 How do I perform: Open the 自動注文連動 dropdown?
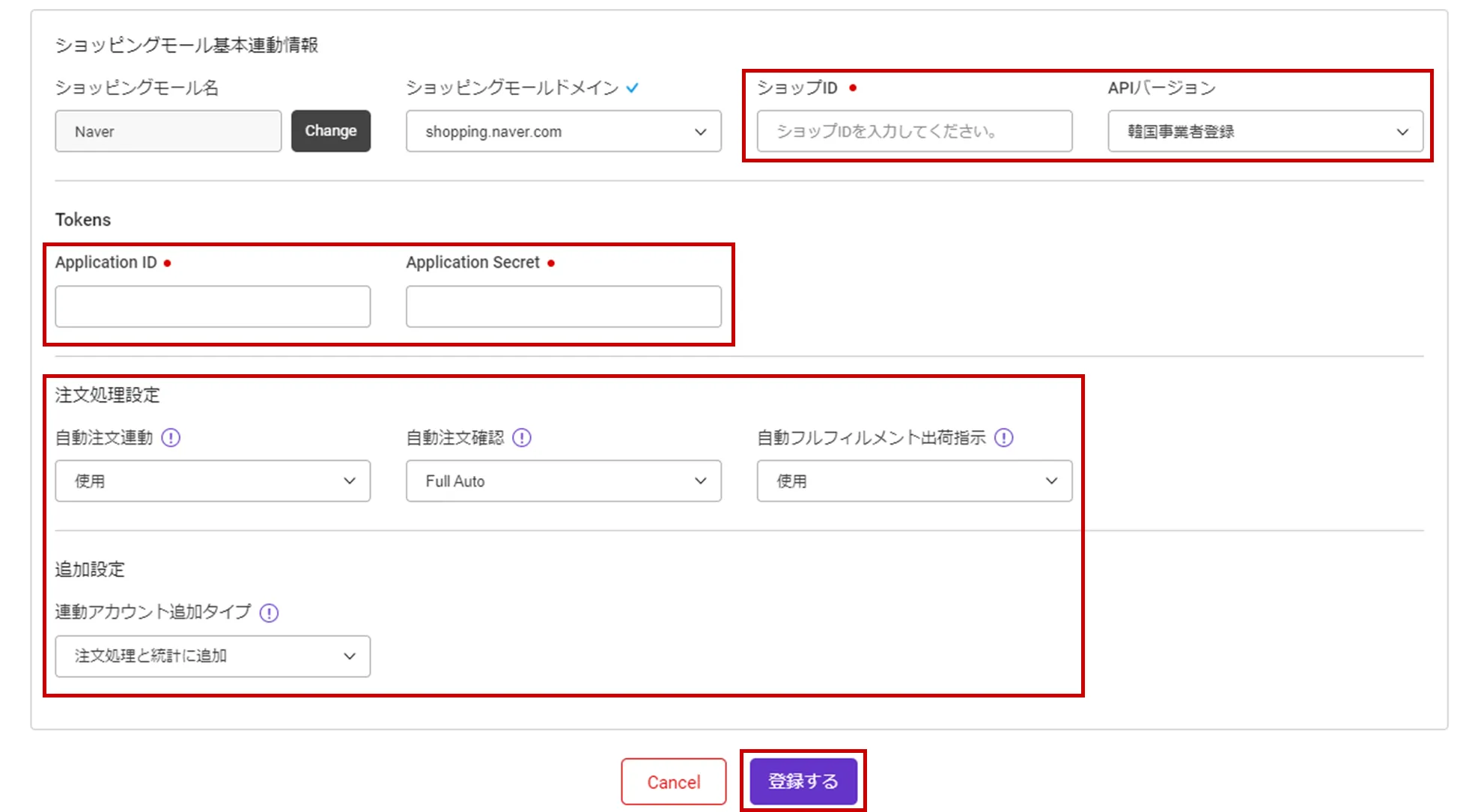tap(212, 481)
